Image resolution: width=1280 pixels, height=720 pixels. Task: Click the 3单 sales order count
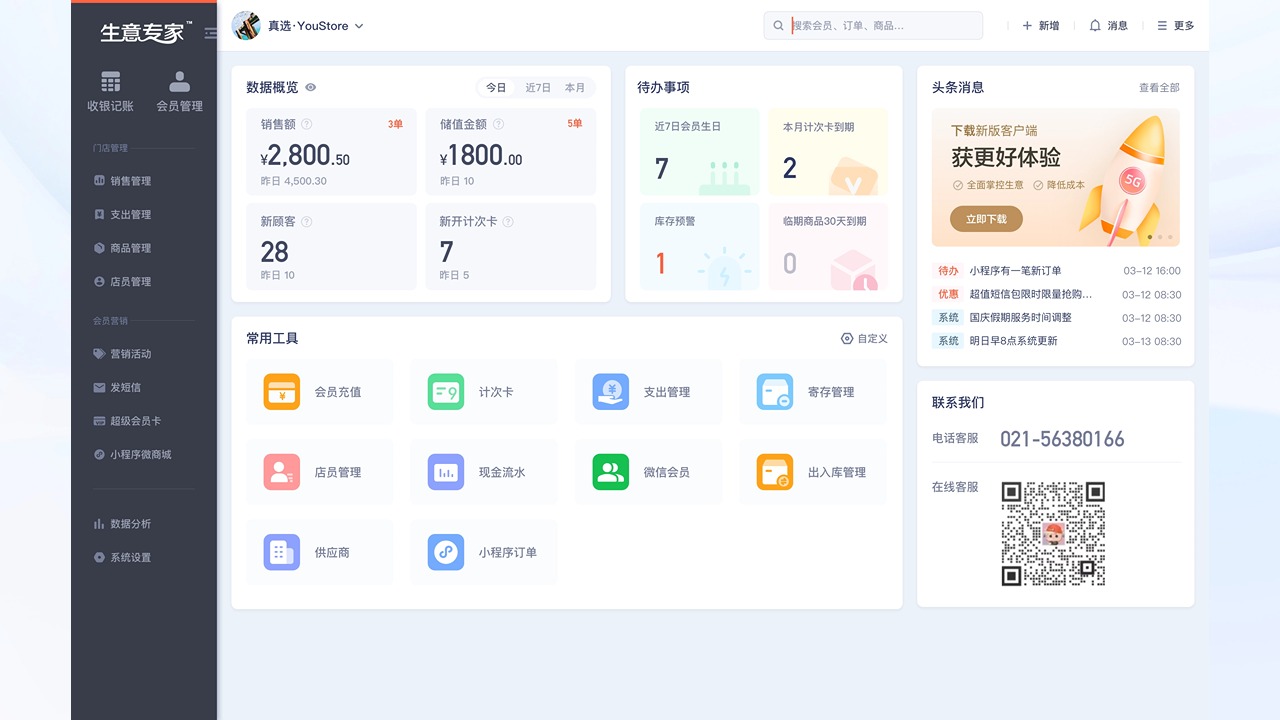click(395, 125)
